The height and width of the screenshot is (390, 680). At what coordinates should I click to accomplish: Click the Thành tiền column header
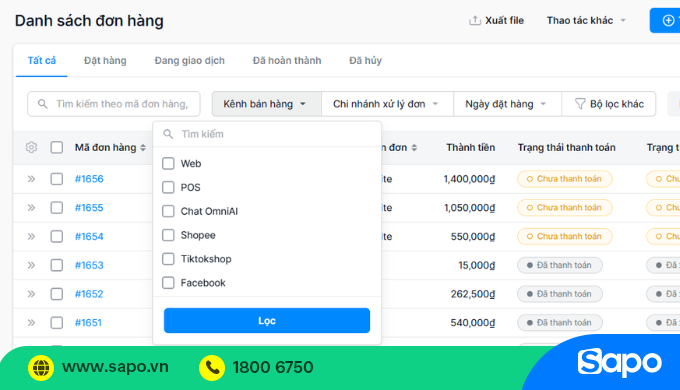click(471, 147)
